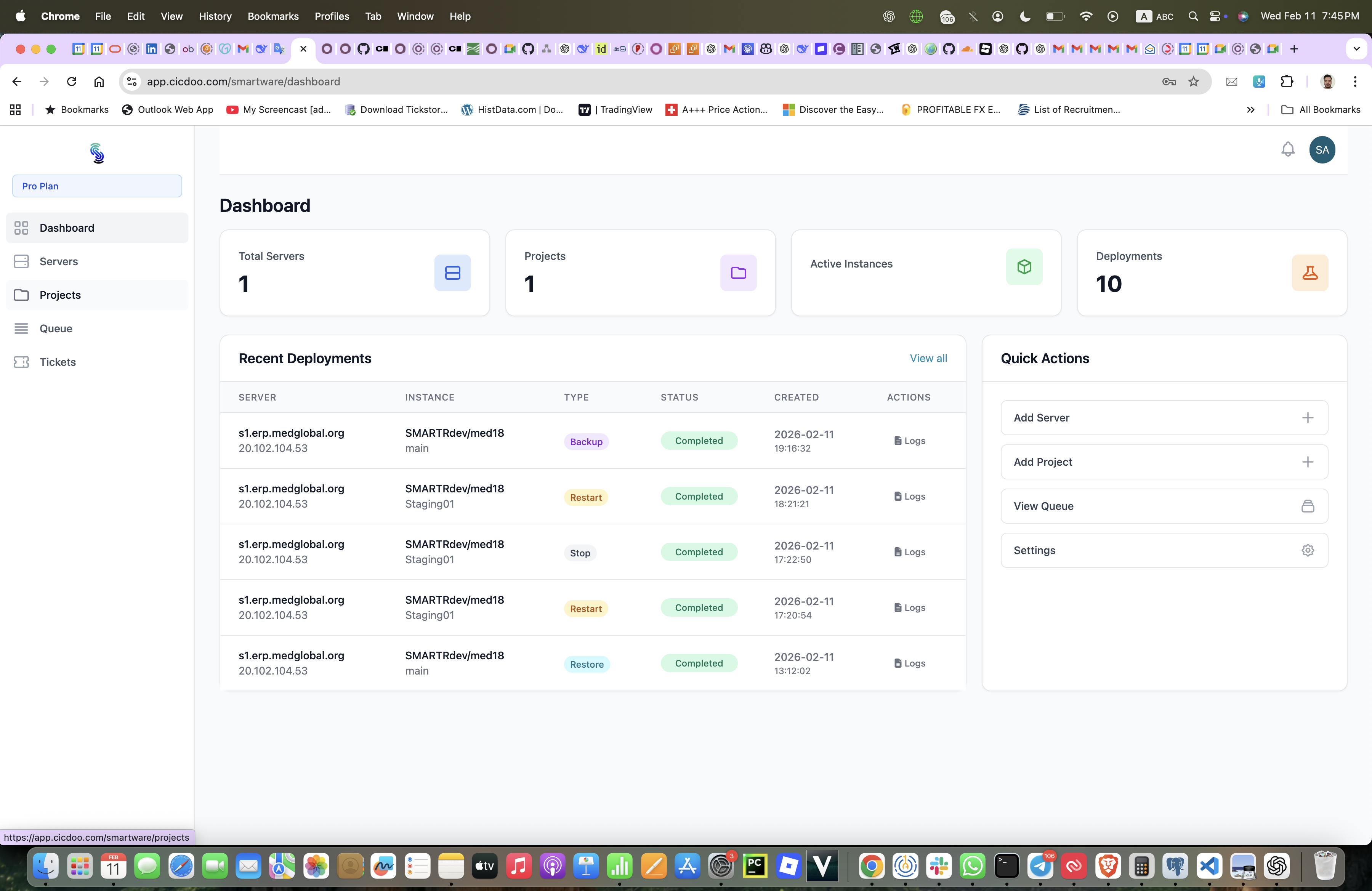Click the Total Servers card icon

452,272
